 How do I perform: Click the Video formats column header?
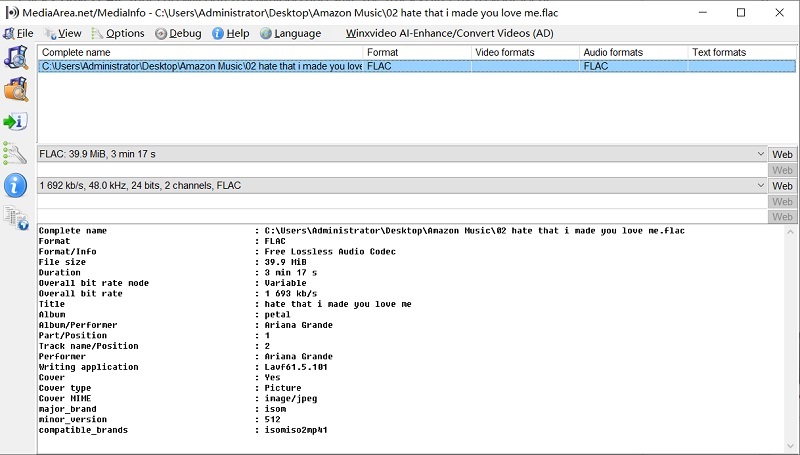click(x=526, y=53)
